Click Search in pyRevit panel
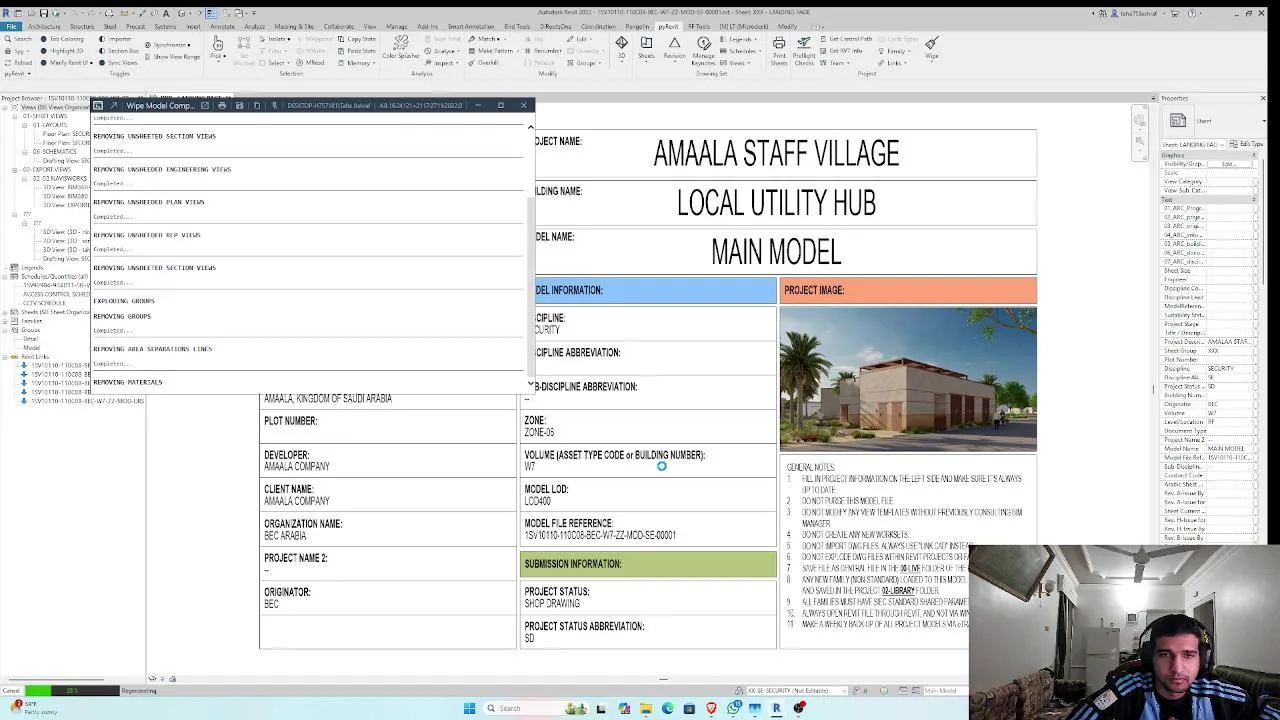Viewport: 1280px width, 720px height. (20, 39)
